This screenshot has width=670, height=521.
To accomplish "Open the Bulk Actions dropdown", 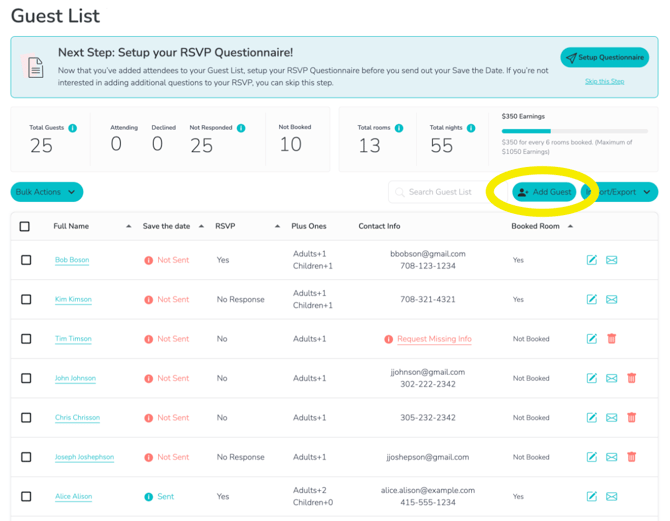I will coord(46,192).
